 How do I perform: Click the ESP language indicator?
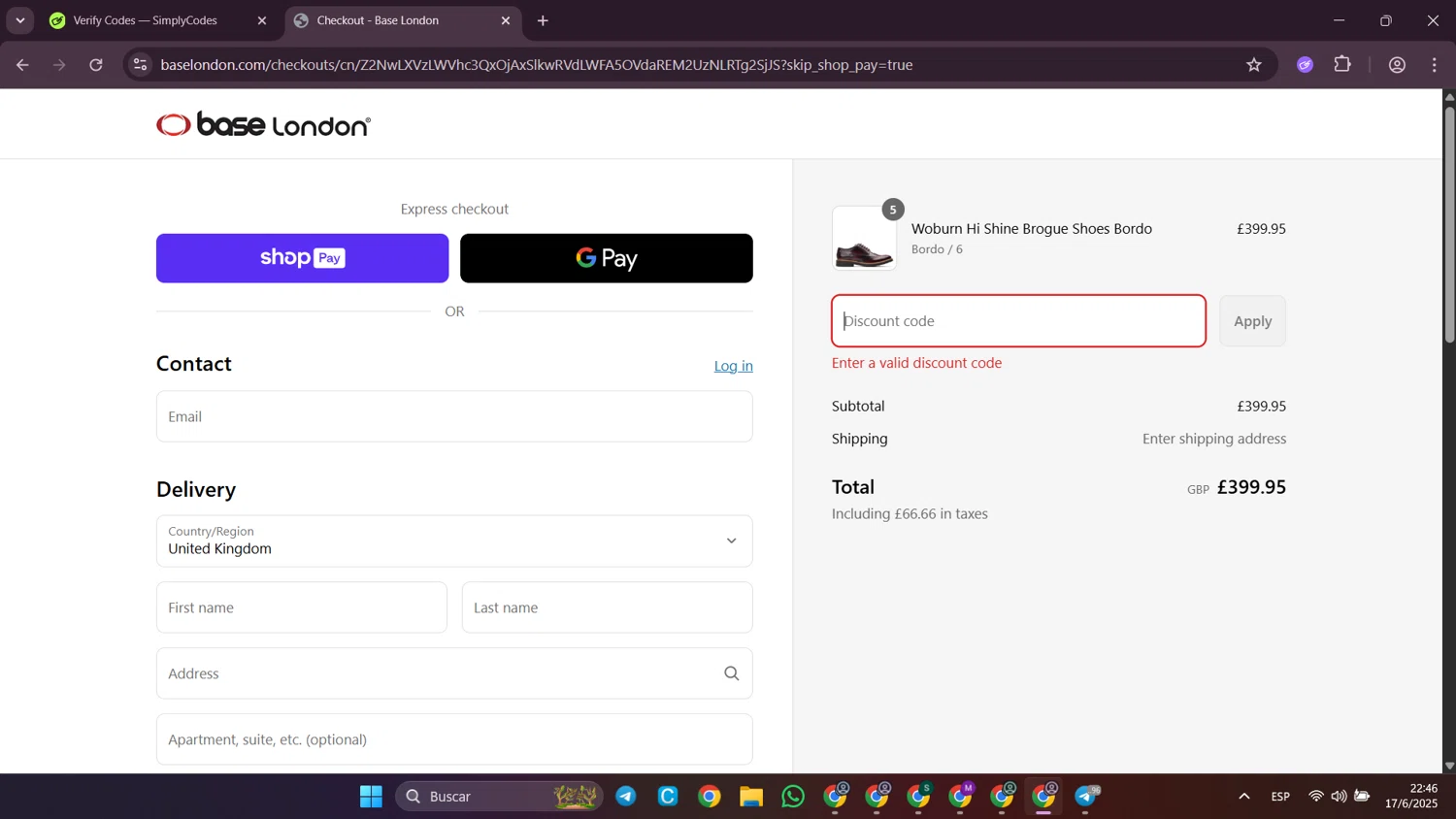[x=1280, y=797]
